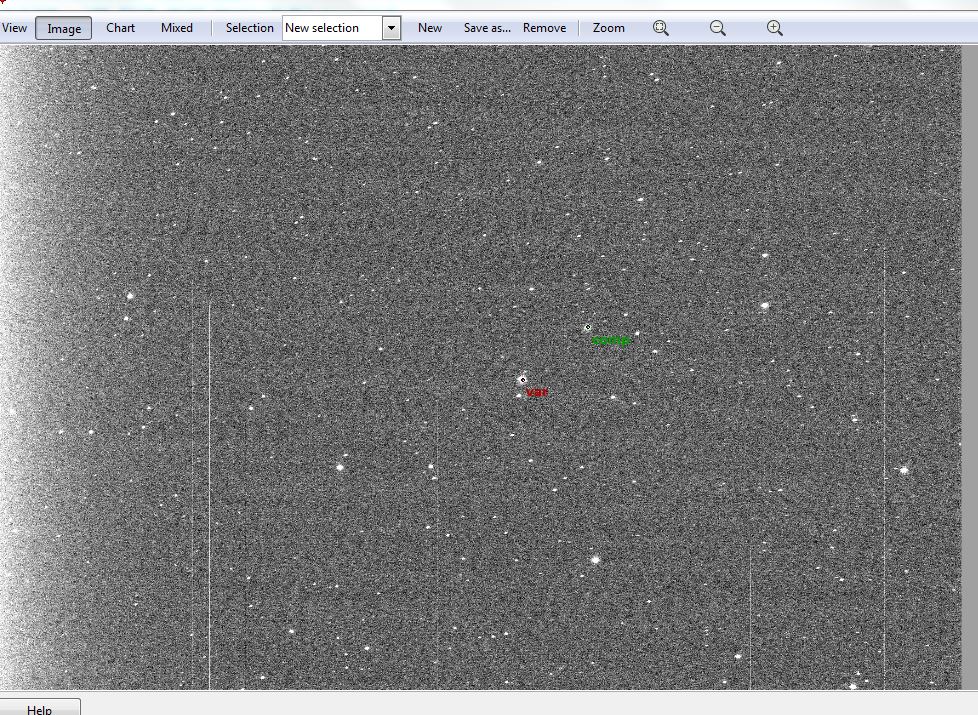Toggle the Image view mode

coord(64,28)
